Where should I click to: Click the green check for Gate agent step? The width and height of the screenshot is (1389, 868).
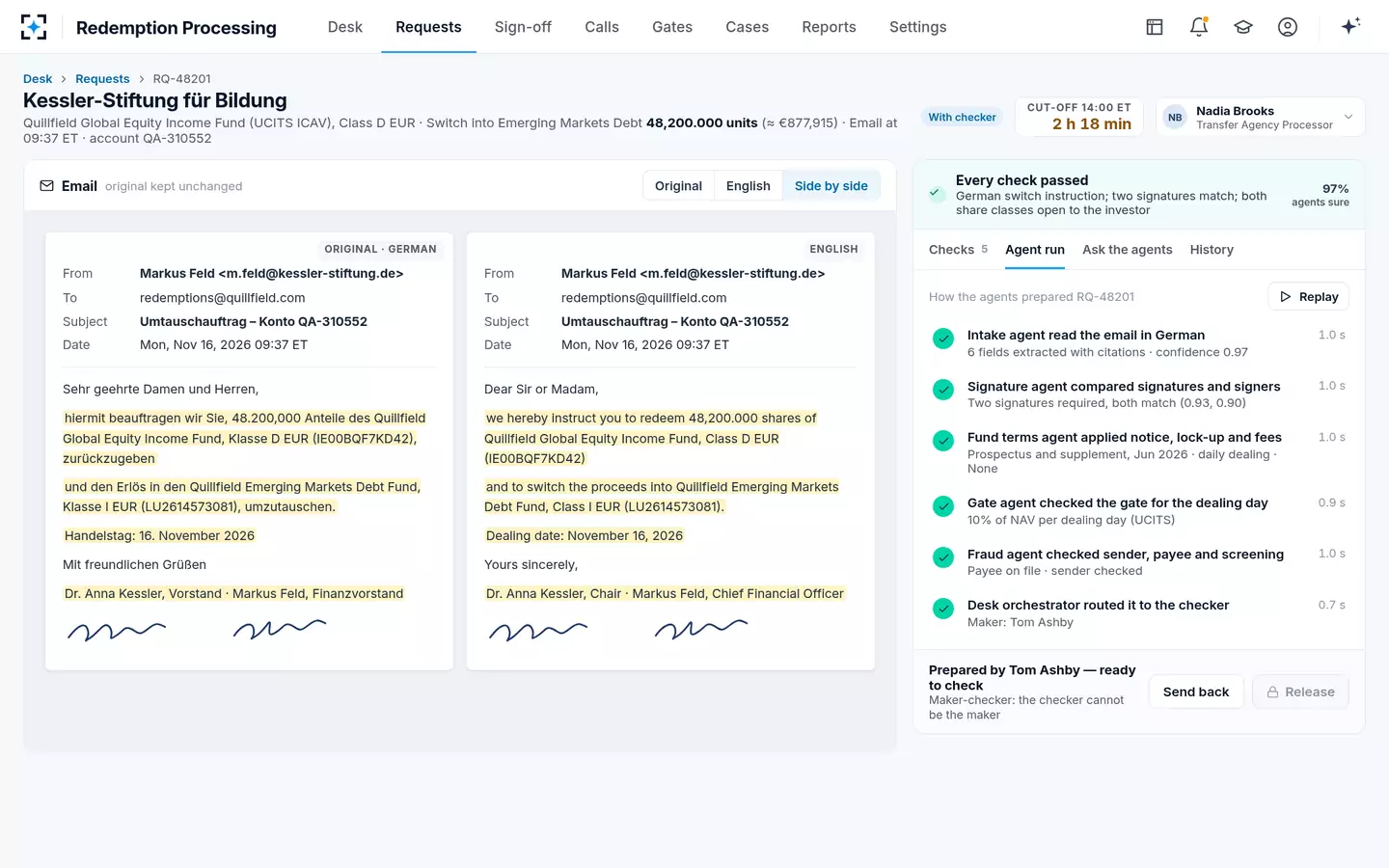pyautogui.click(x=943, y=506)
